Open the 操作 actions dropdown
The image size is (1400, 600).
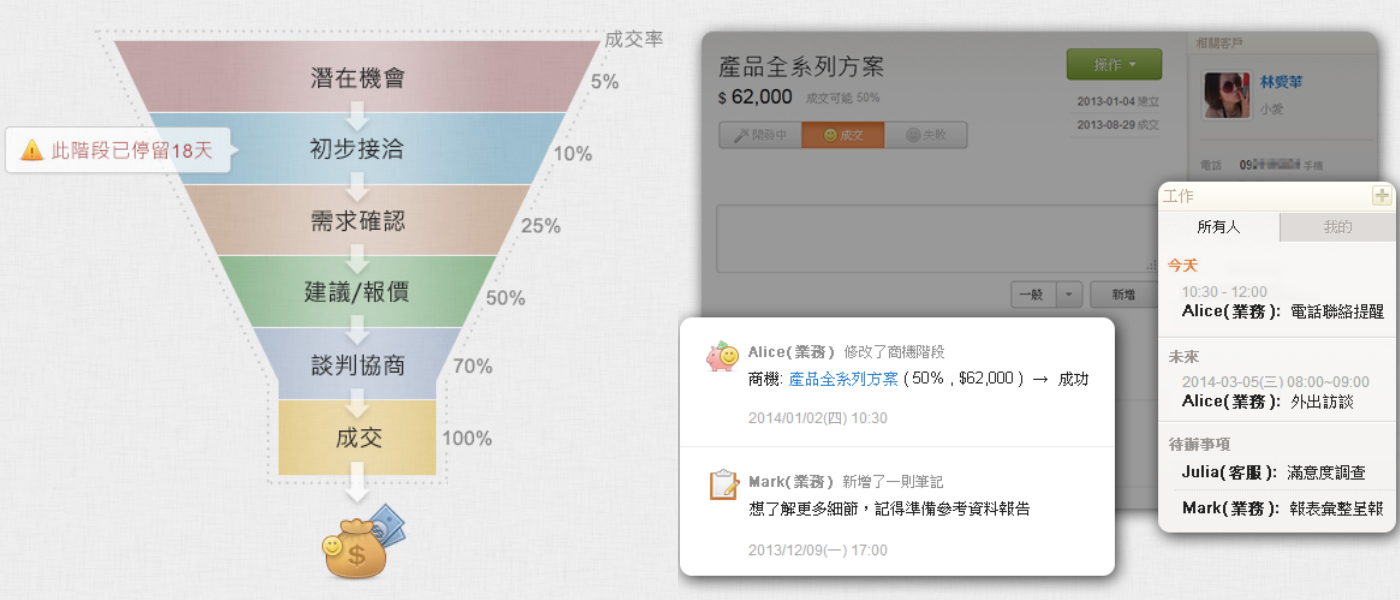click(1114, 64)
